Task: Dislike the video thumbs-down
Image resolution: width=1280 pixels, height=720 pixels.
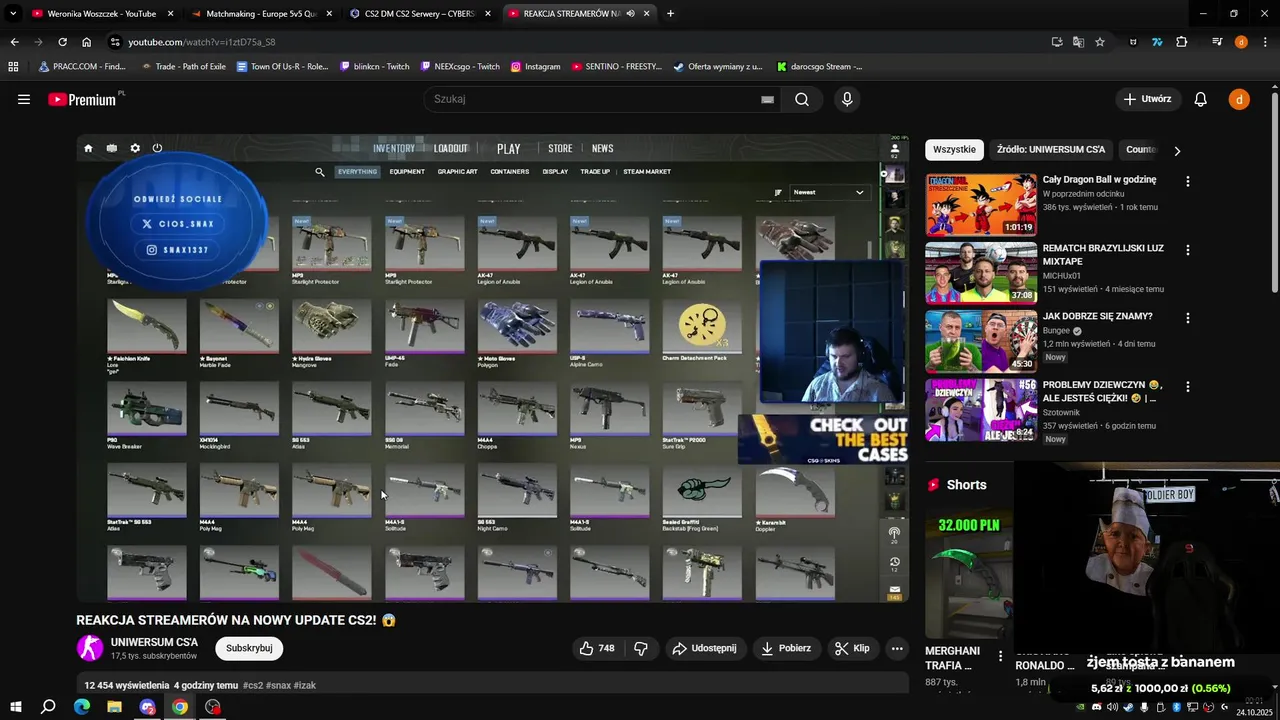Action: coord(641,648)
